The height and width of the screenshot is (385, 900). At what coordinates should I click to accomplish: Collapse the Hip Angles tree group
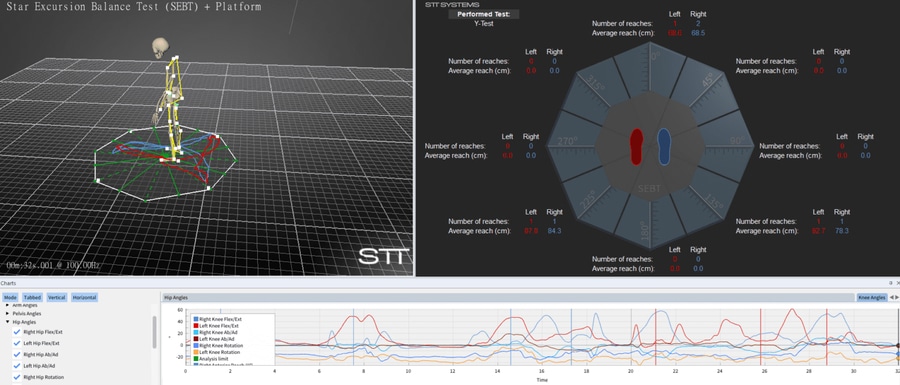8,322
